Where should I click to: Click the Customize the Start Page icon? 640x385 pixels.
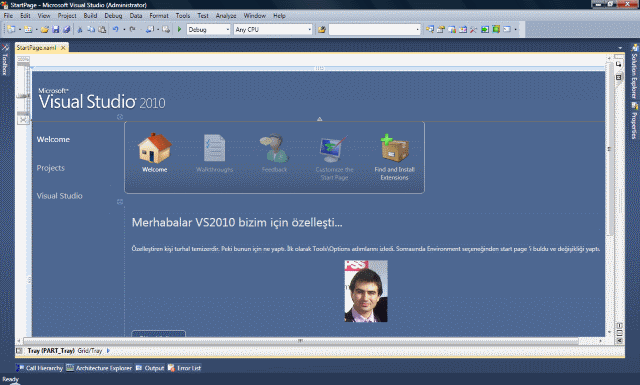coord(334,149)
